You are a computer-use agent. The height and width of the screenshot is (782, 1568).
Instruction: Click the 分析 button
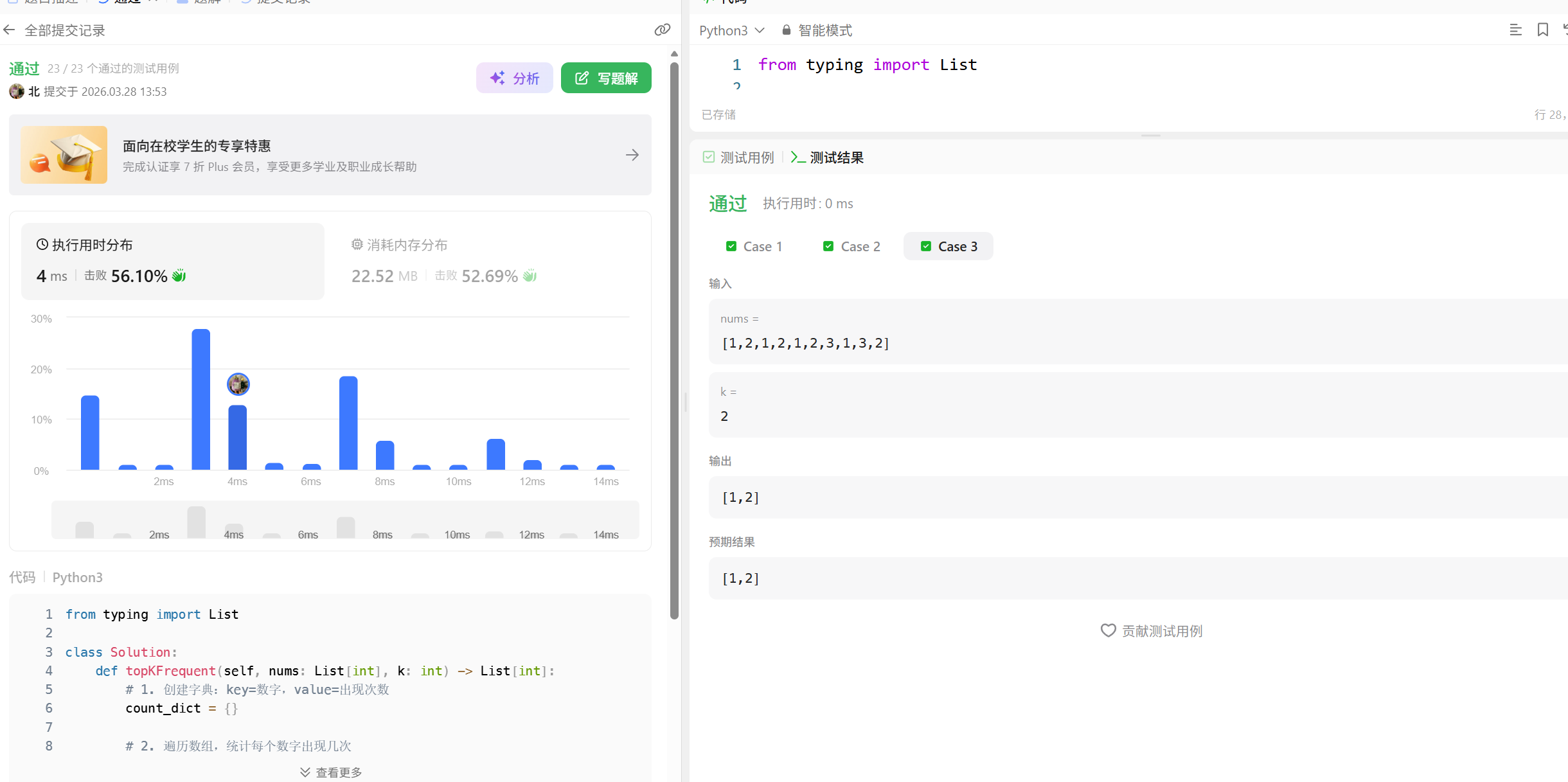coord(514,78)
